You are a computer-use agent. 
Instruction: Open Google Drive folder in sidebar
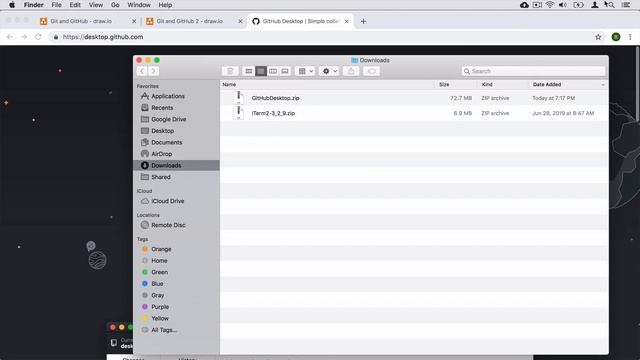(169, 119)
